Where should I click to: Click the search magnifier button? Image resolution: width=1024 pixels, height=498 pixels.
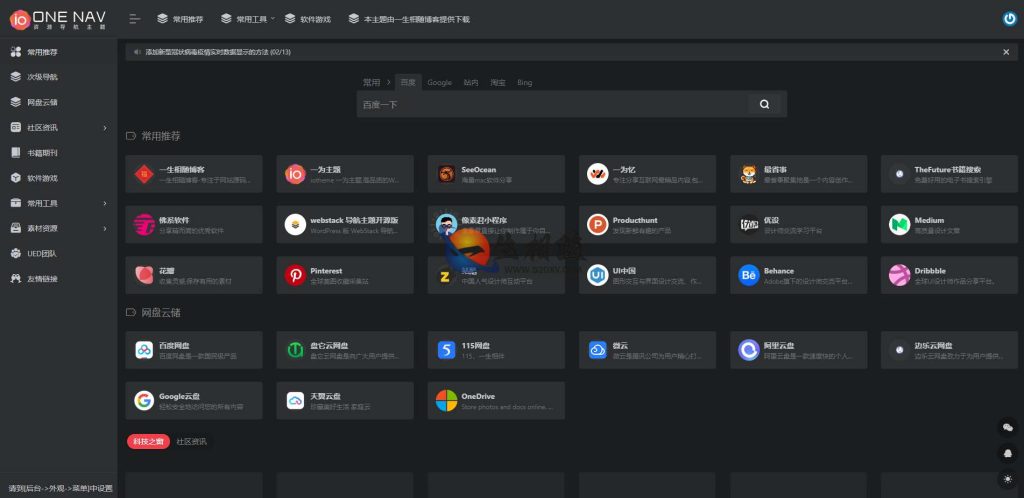(x=764, y=104)
